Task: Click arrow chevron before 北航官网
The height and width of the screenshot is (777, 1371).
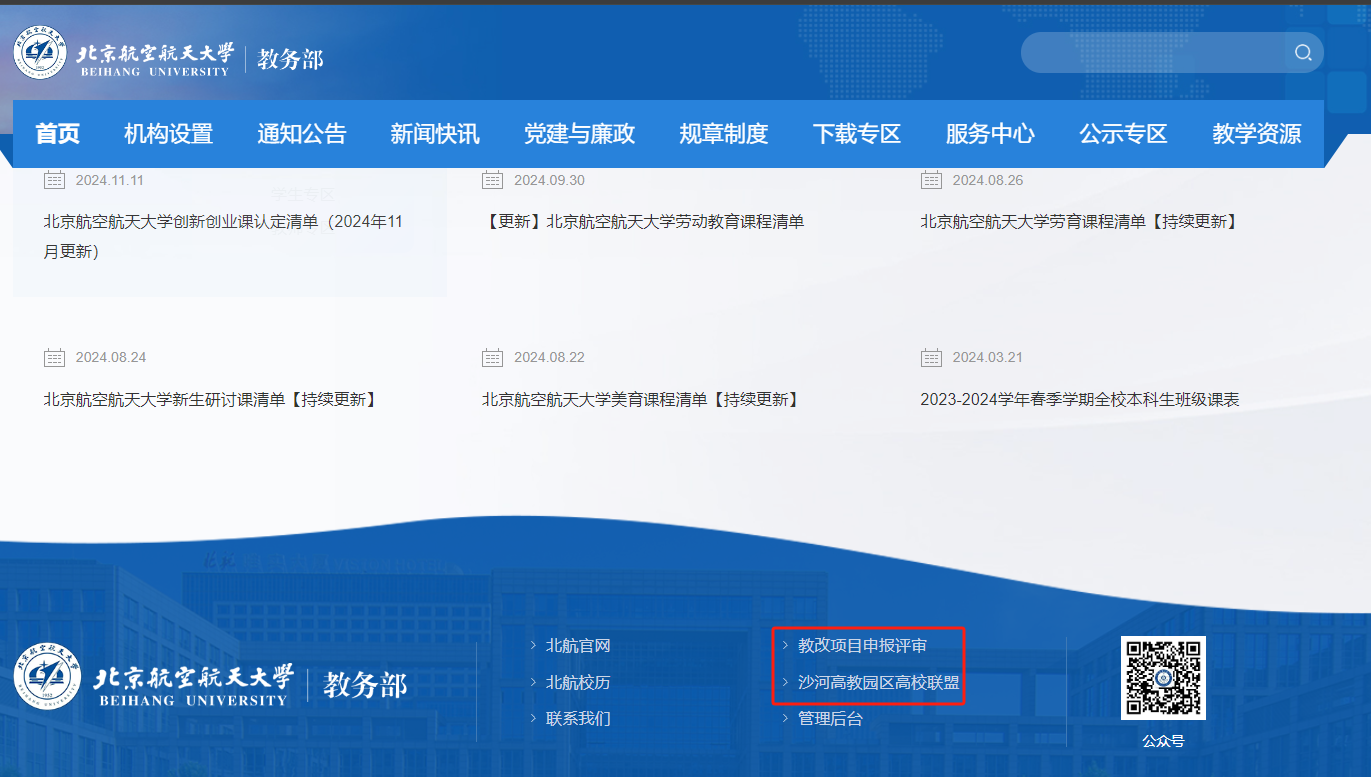Action: (534, 646)
